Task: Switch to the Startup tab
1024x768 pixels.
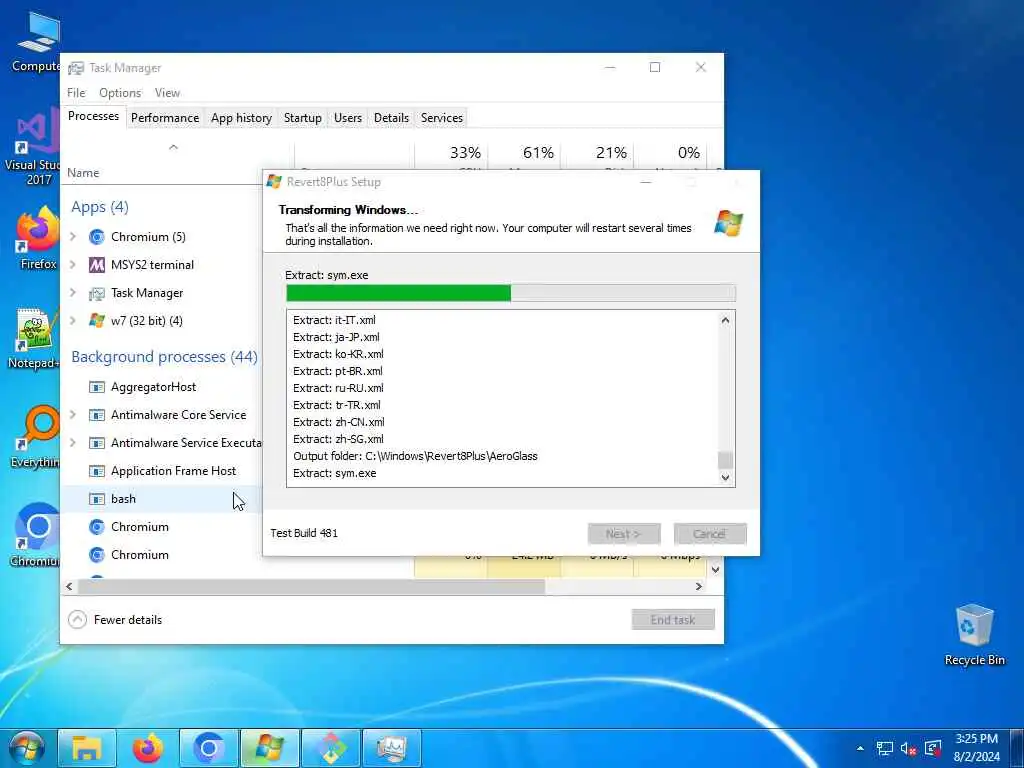Action: point(302,118)
